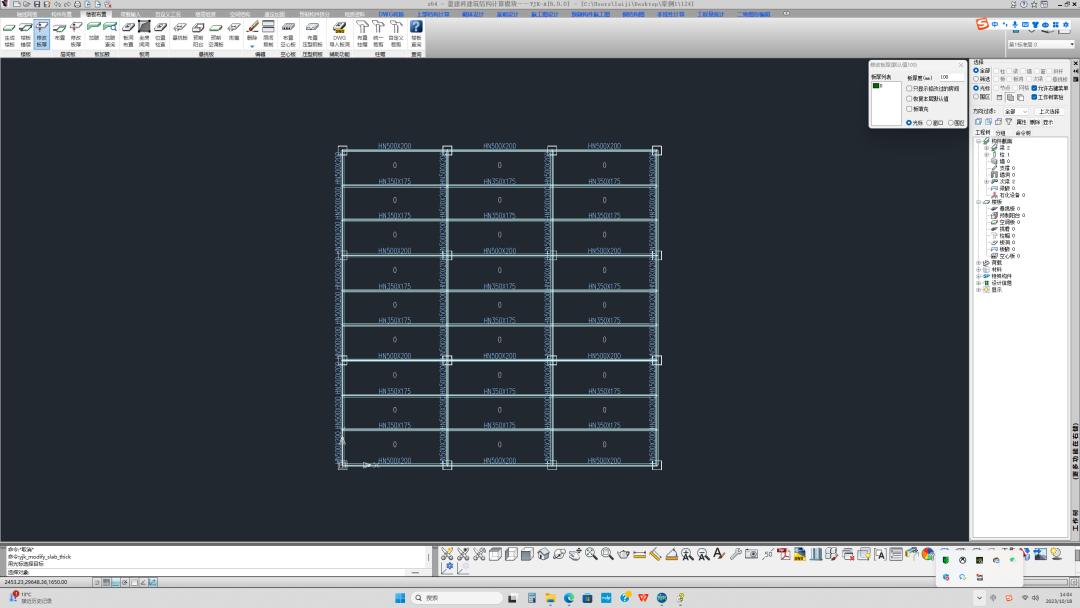Expand the 柱 1 tree node
Image resolution: width=1080 pixels, height=608 pixels.
point(986,155)
